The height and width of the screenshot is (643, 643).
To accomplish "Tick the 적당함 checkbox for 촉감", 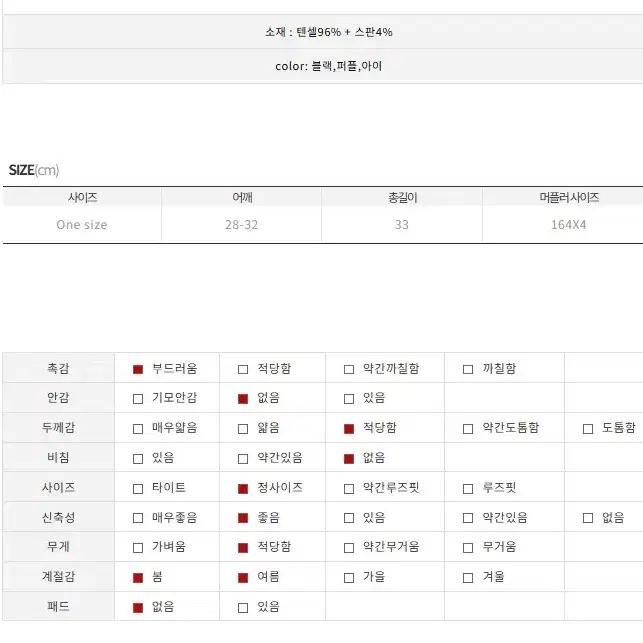I will 243,369.
